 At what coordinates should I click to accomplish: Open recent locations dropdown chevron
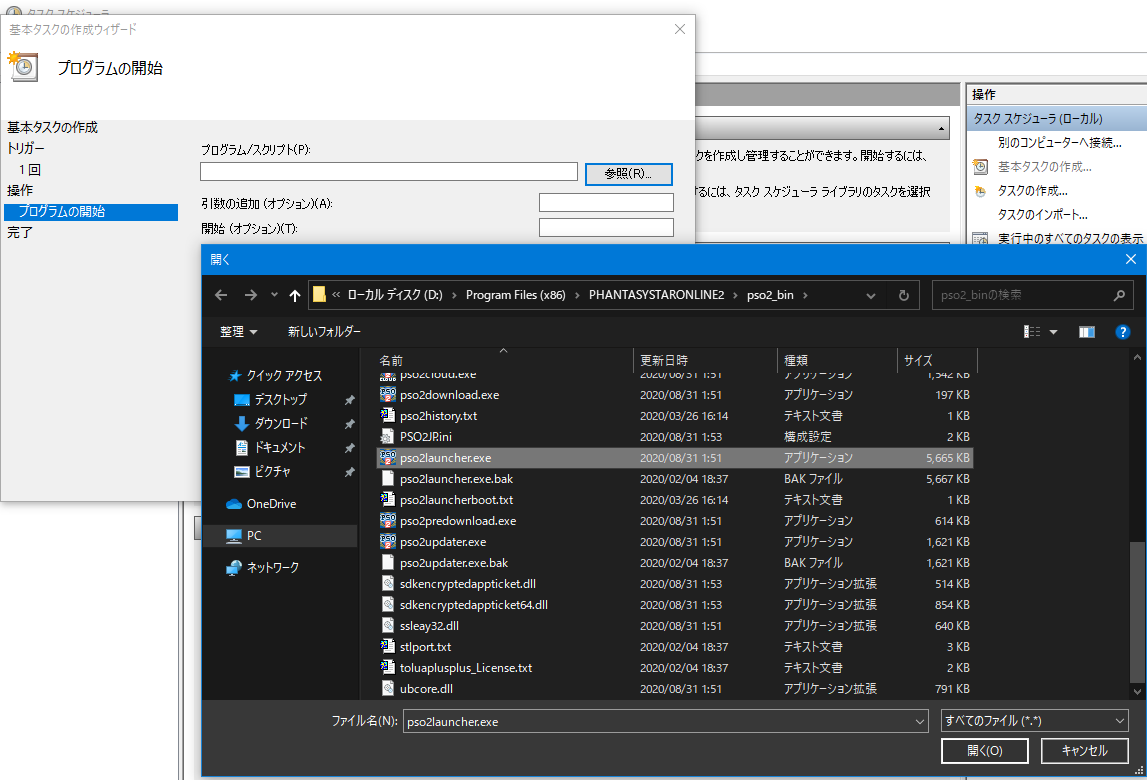pyautogui.click(x=274, y=295)
